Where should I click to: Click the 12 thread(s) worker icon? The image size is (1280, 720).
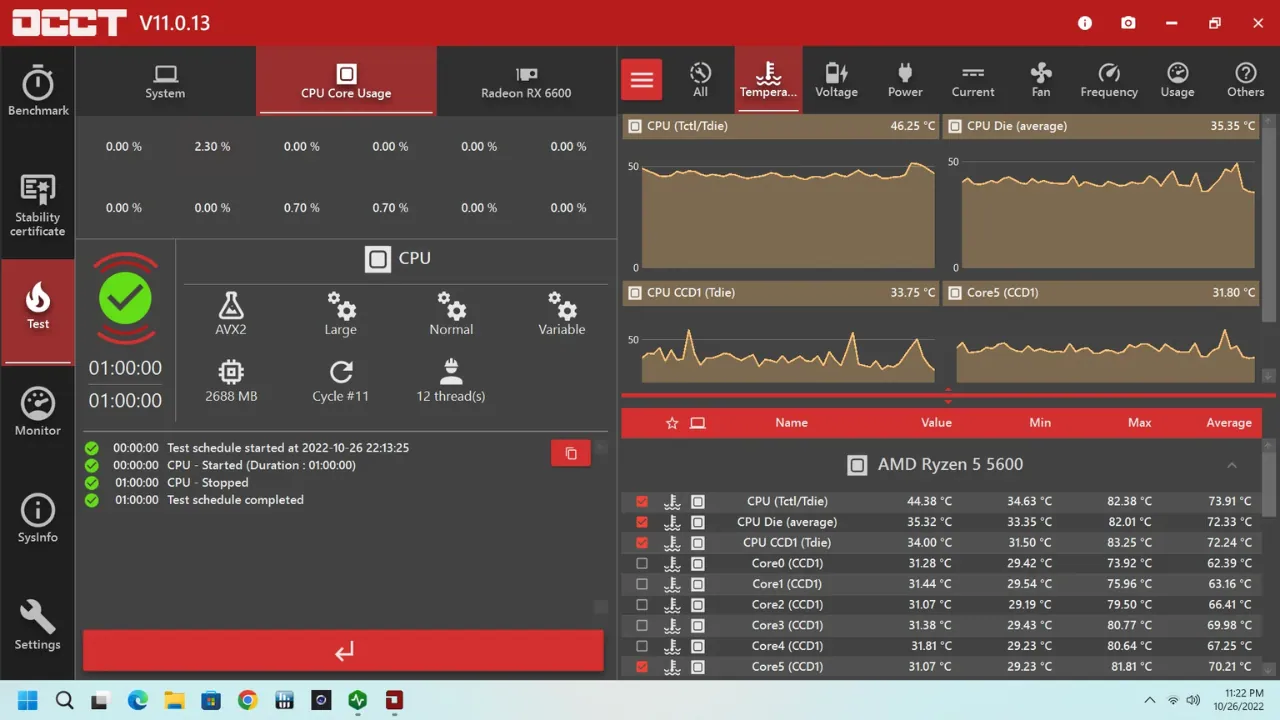(x=451, y=372)
